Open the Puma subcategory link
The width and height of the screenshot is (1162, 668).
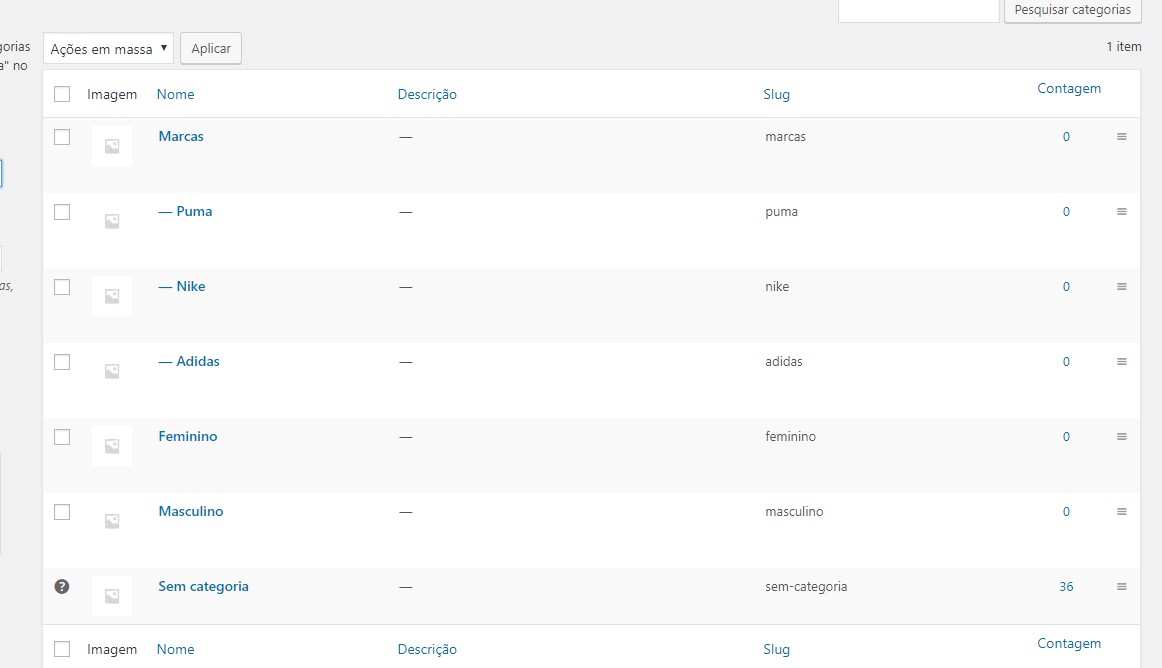point(185,211)
